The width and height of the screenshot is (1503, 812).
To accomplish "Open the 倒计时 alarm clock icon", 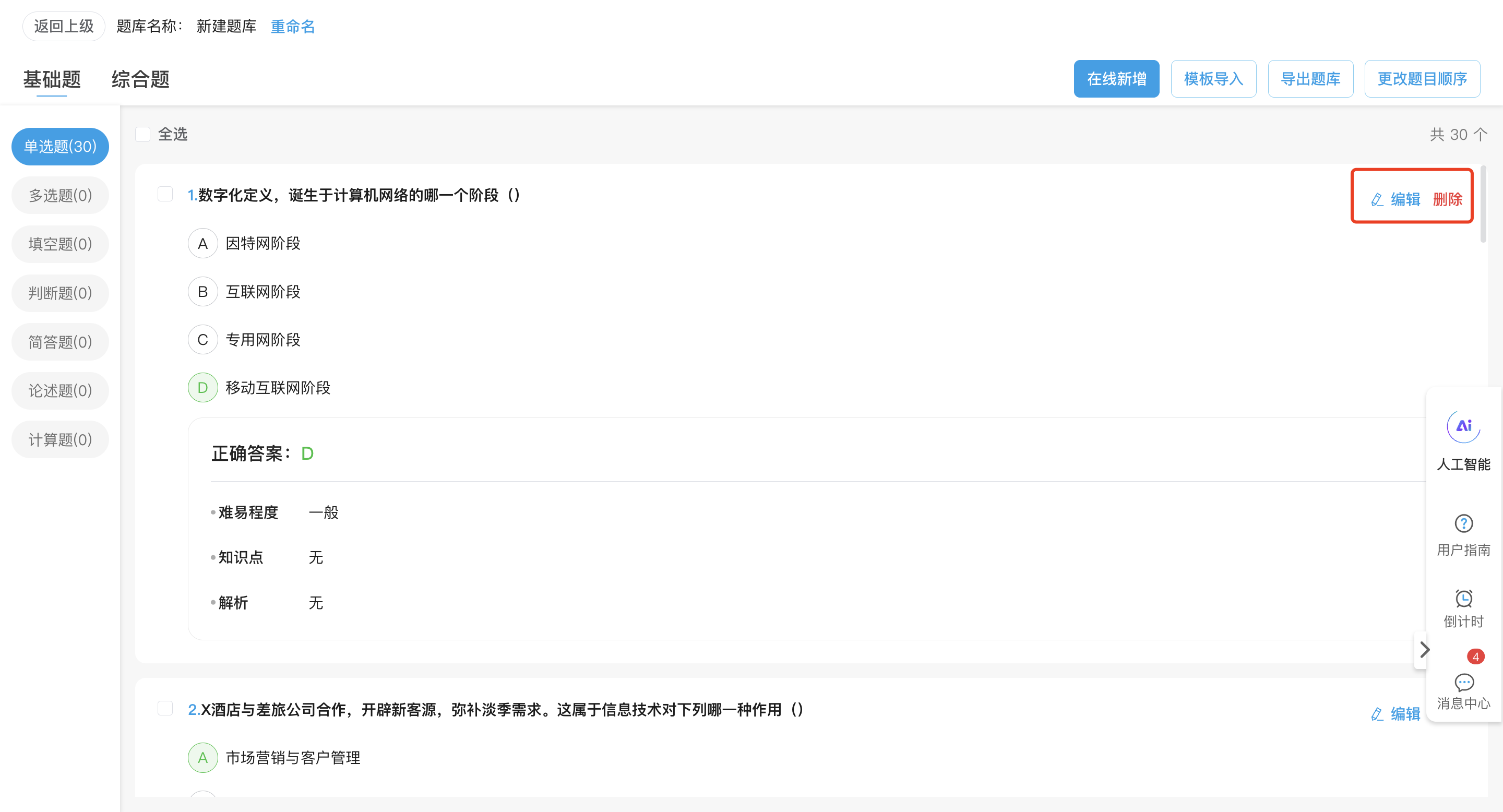I will [1463, 598].
